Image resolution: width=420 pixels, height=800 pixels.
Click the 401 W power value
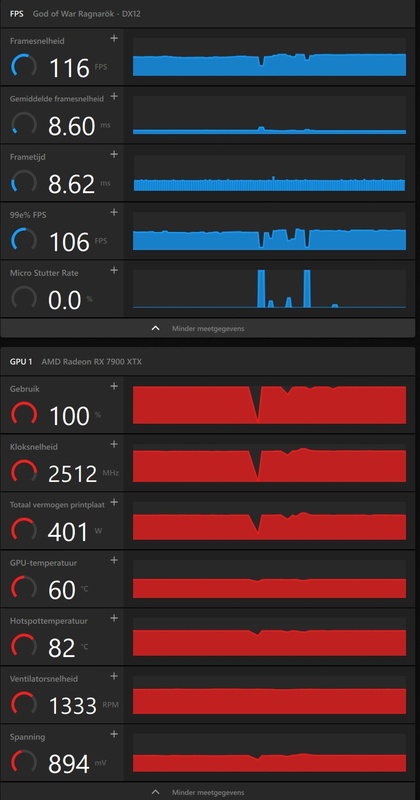pos(68,532)
